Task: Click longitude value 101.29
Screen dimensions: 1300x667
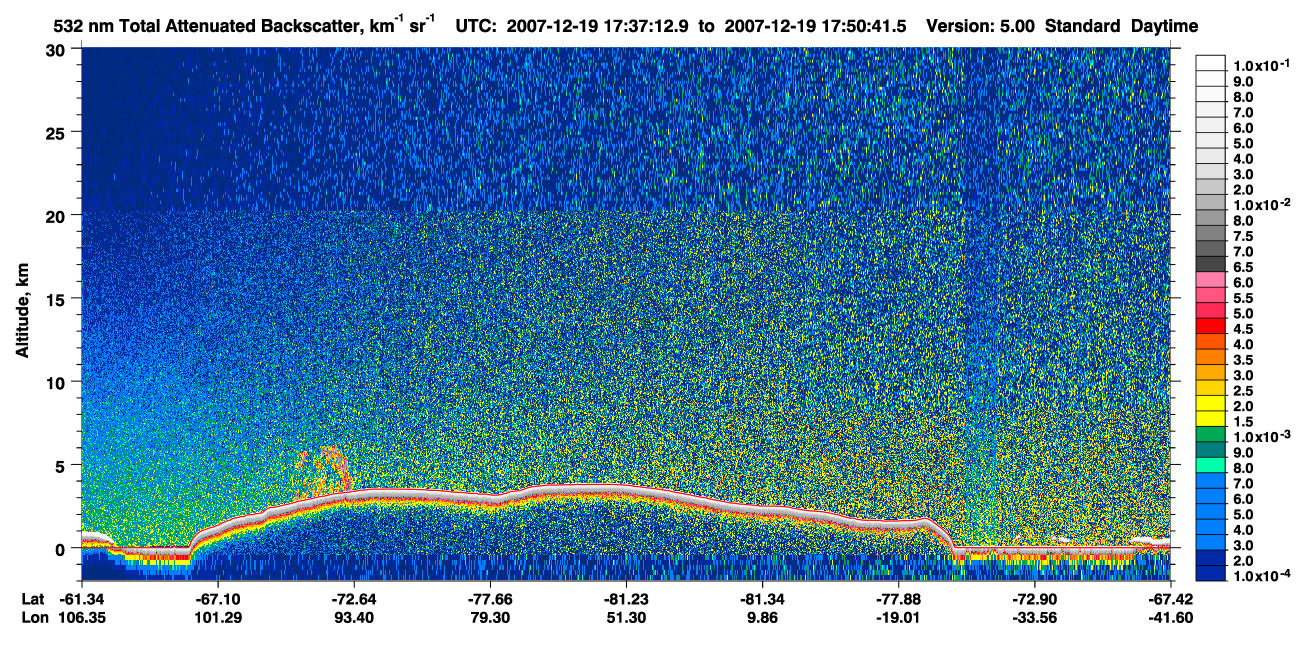Action: coord(217,617)
